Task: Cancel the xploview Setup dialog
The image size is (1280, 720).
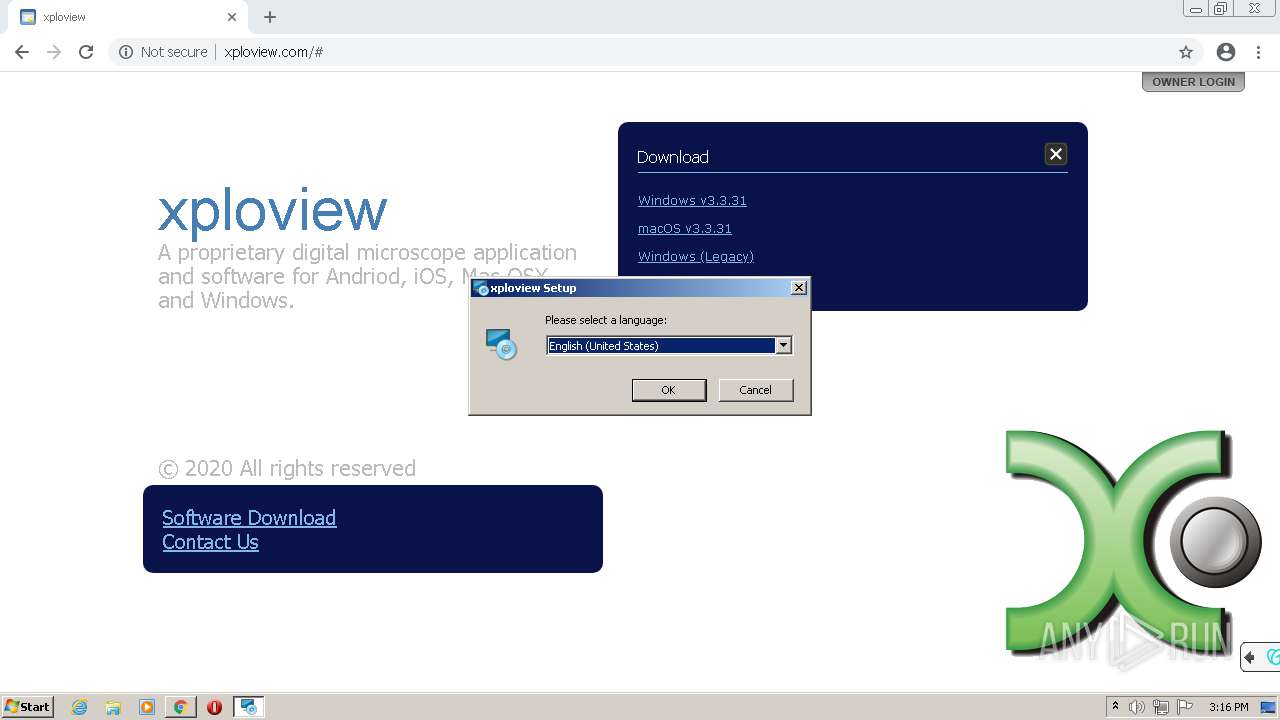Action: [755, 390]
